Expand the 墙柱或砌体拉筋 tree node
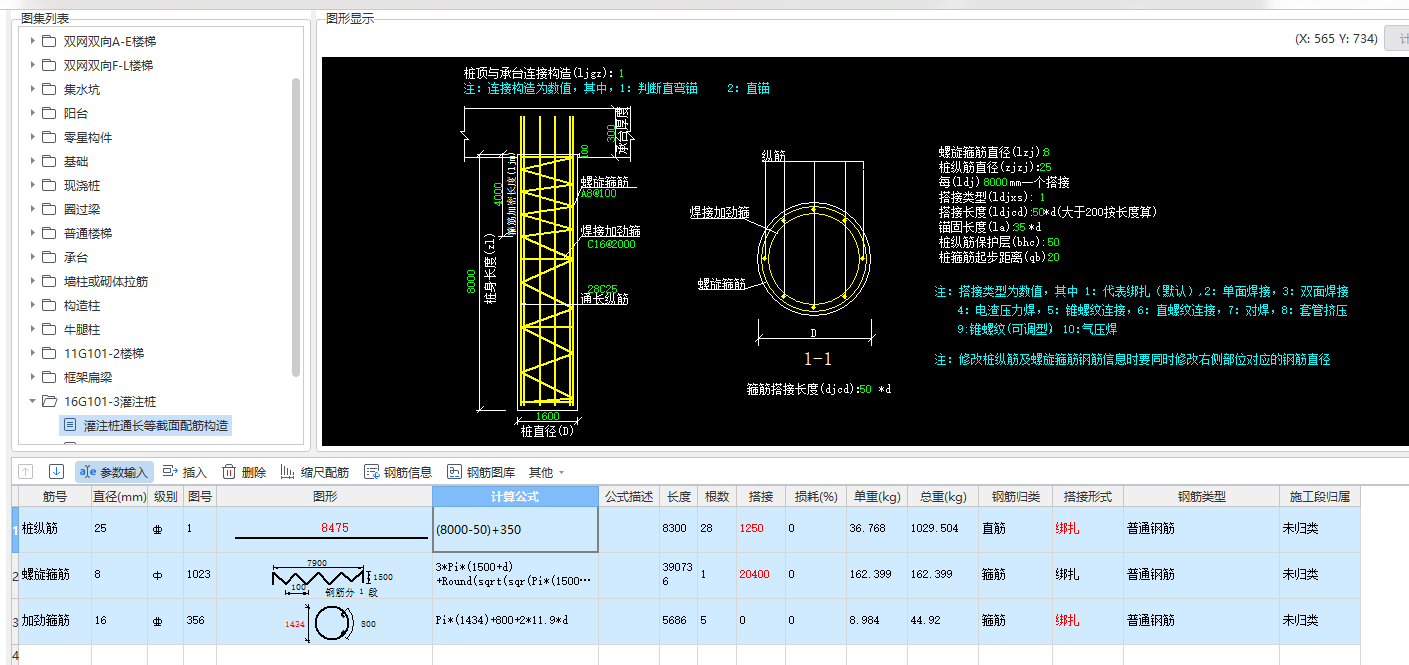 31,281
